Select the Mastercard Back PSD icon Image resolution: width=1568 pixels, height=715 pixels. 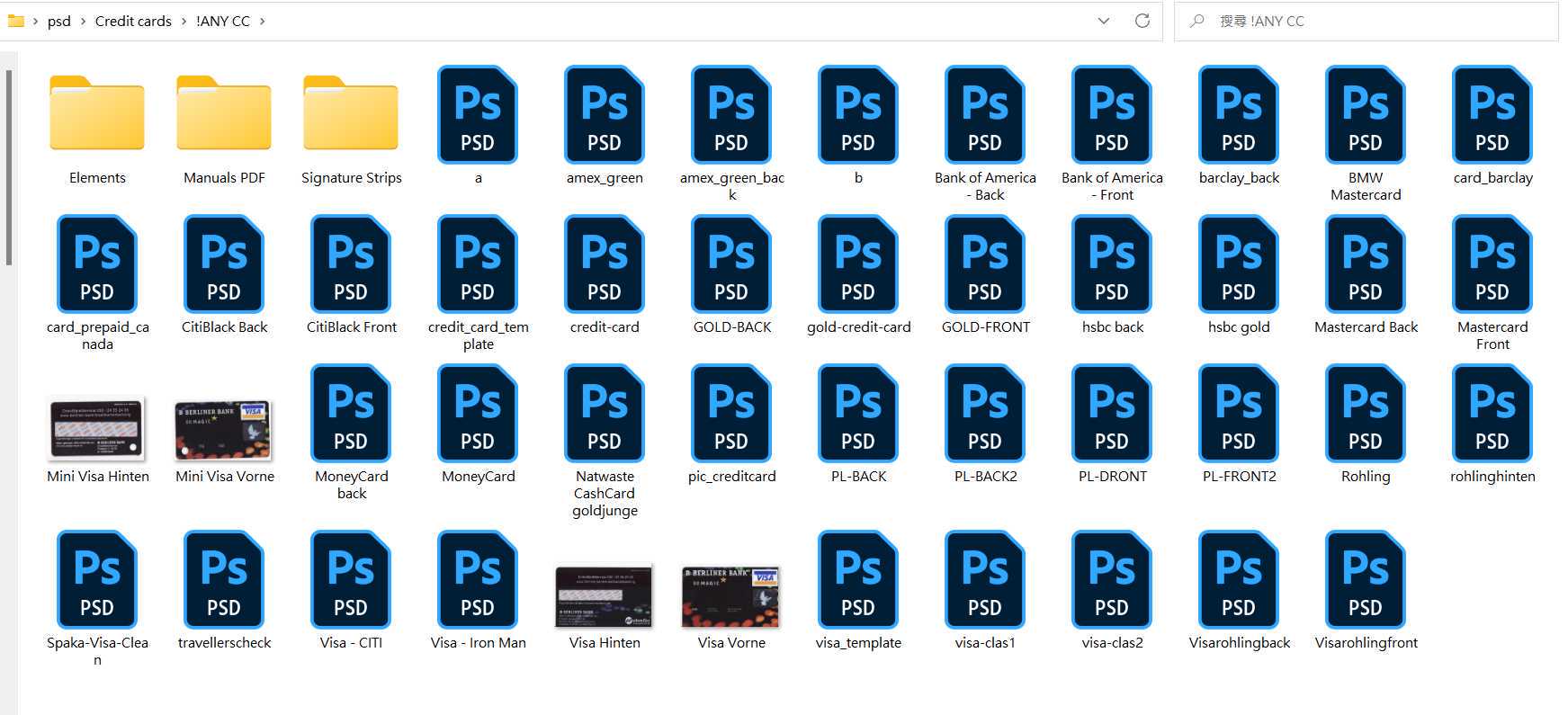click(1366, 264)
